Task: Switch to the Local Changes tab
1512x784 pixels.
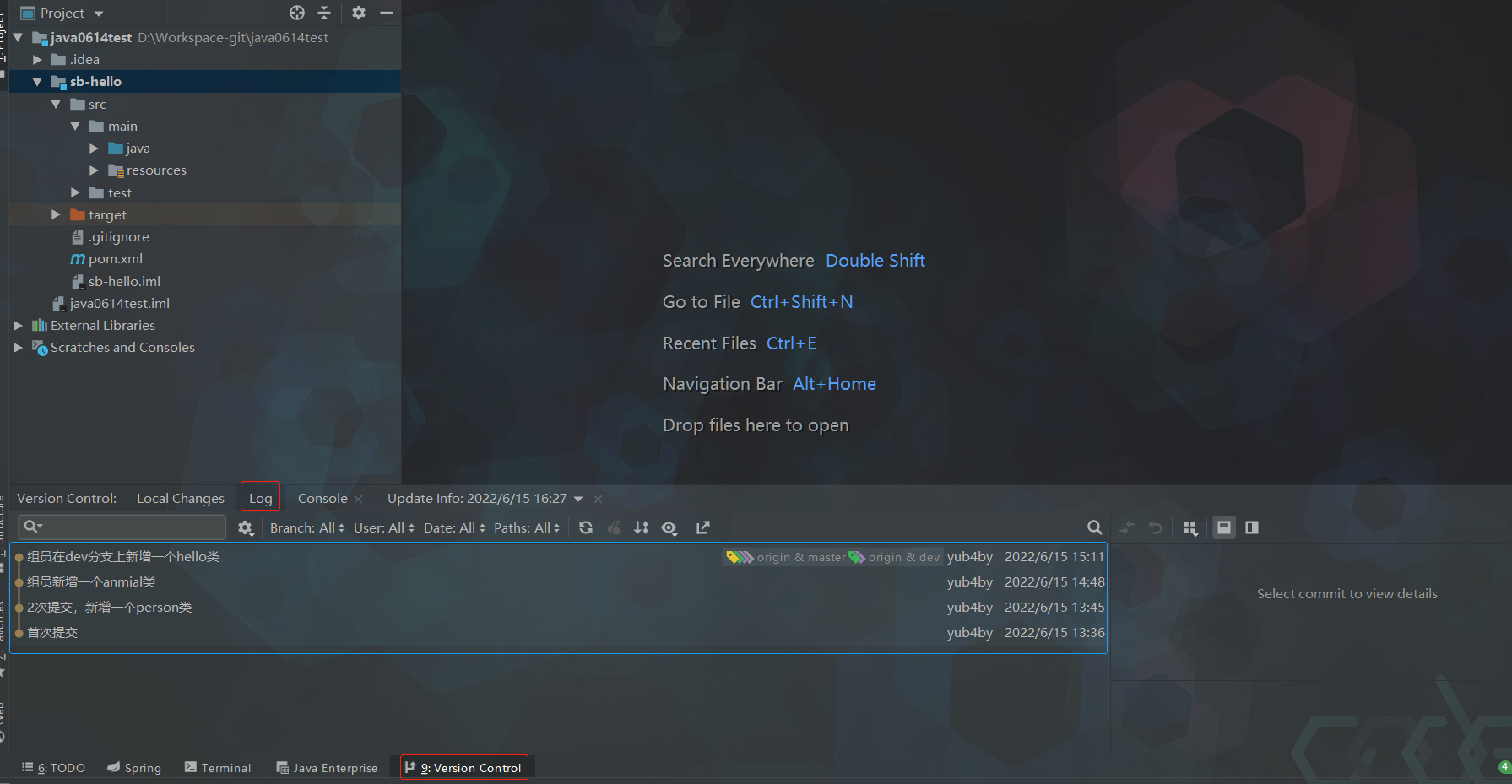Action: [181, 498]
